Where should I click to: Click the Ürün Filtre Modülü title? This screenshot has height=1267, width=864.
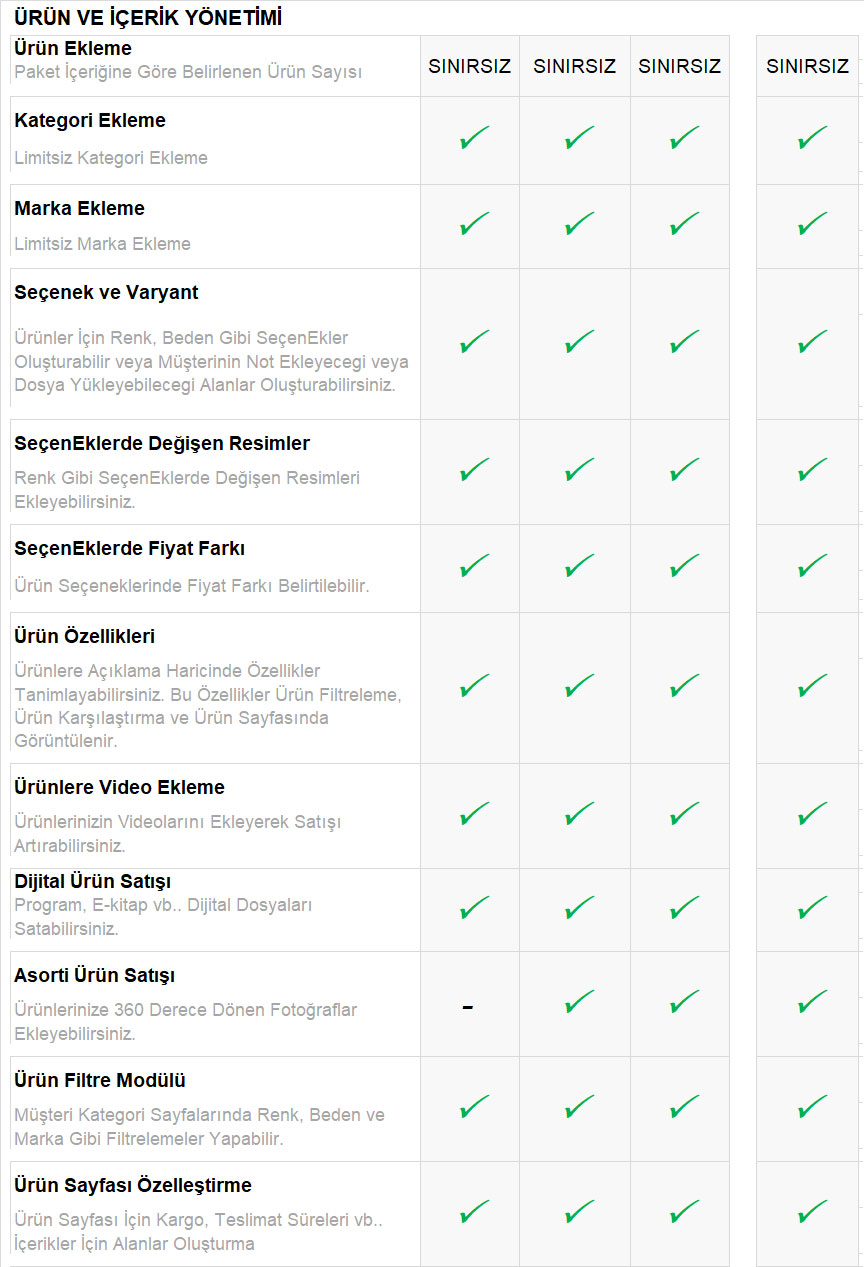pos(100,1080)
